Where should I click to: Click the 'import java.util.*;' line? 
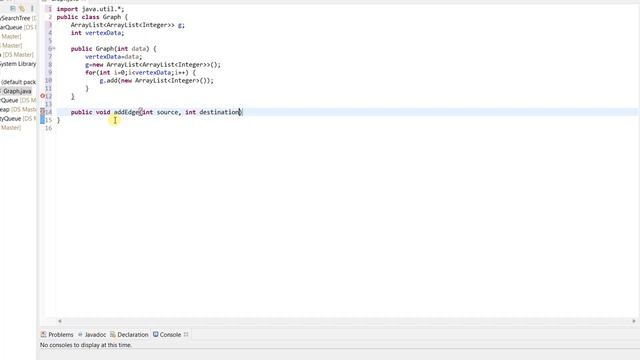(x=90, y=9)
